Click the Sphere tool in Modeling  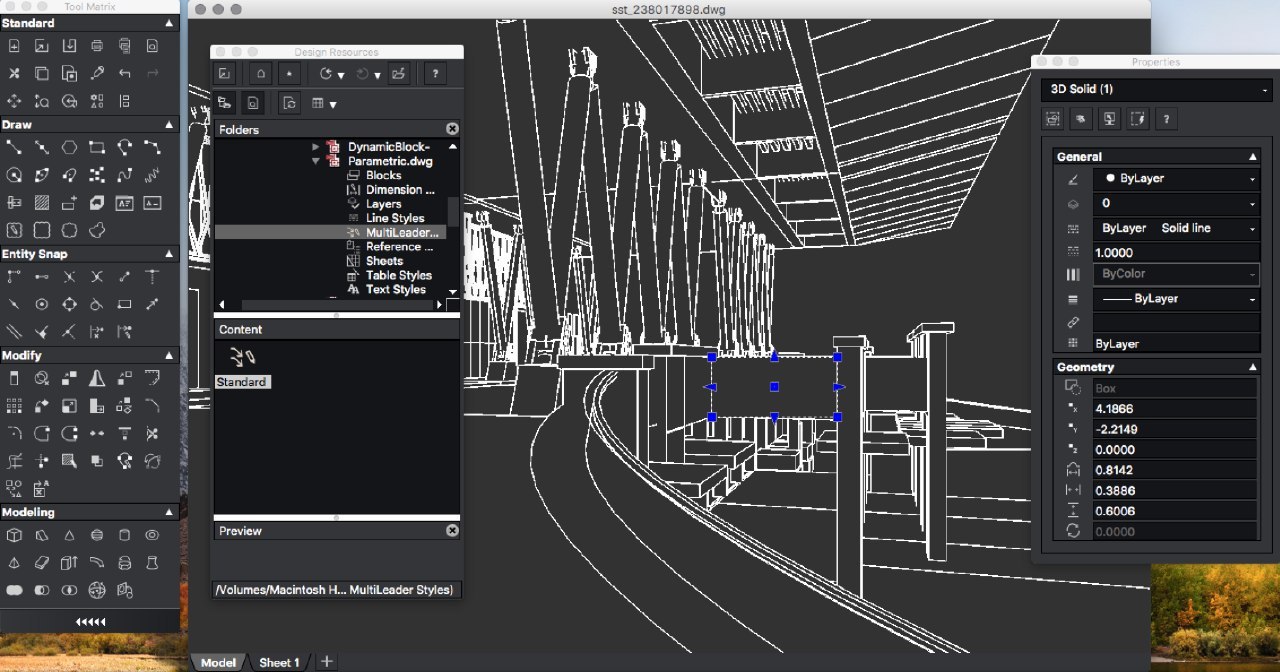tap(97, 535)
